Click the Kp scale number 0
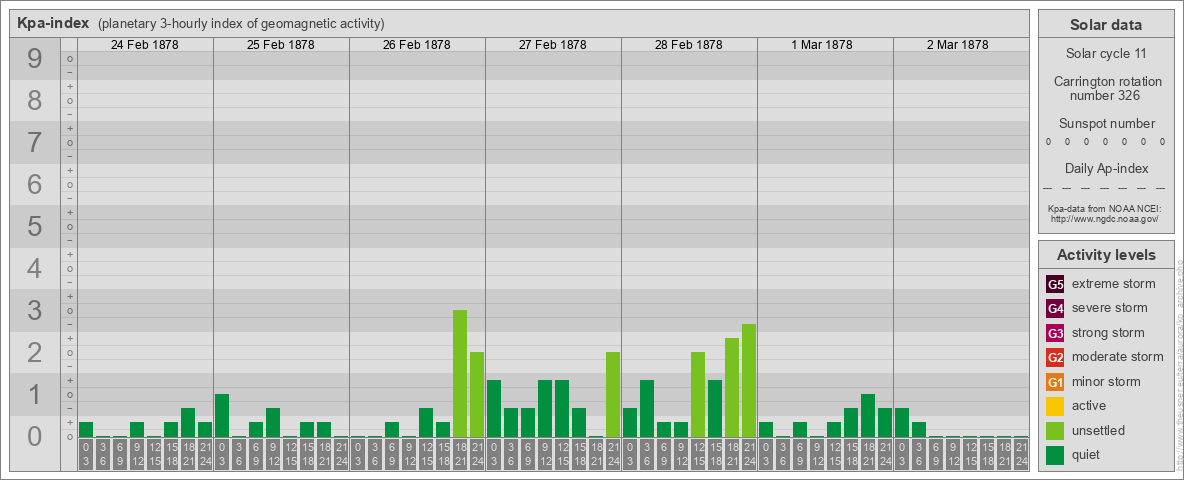The height and width of the screenshot is (480, 1184). [x=34, y=436]
